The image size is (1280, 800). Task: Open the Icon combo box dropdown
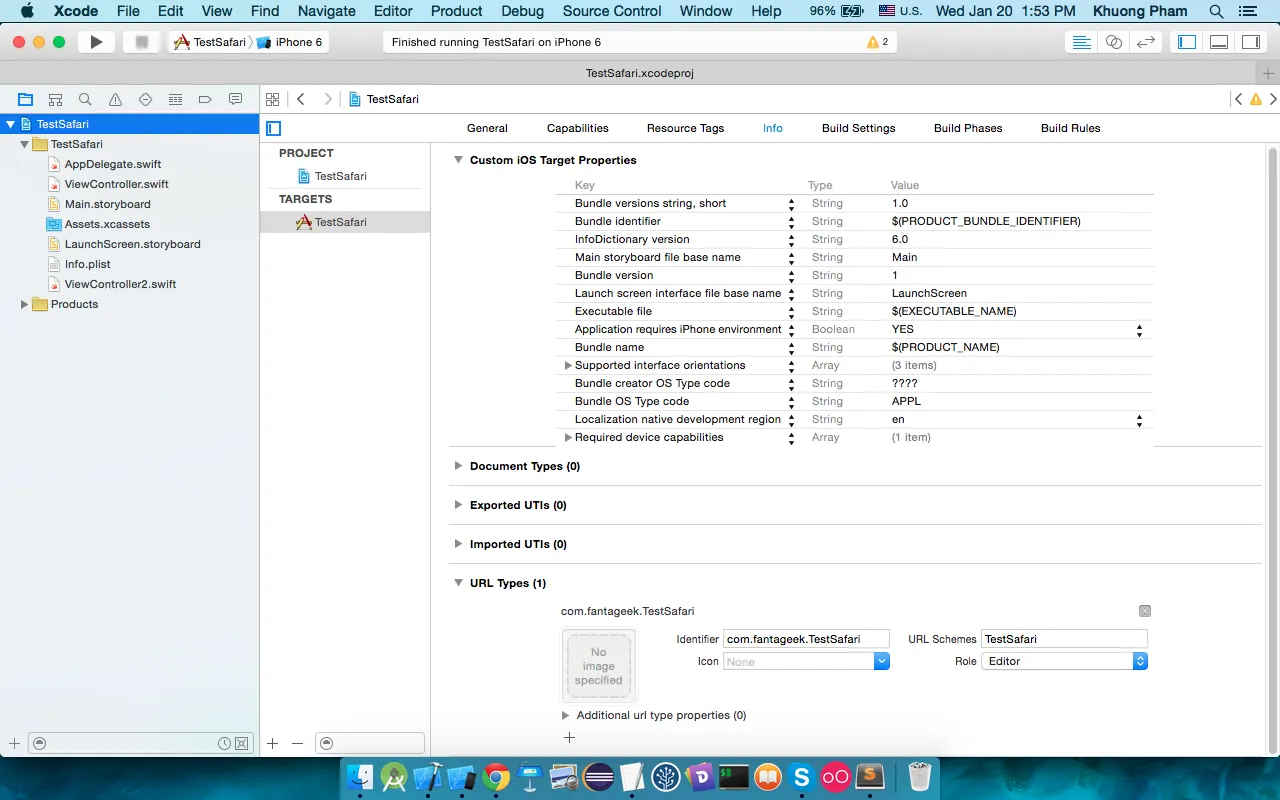(x=882, y=661)
